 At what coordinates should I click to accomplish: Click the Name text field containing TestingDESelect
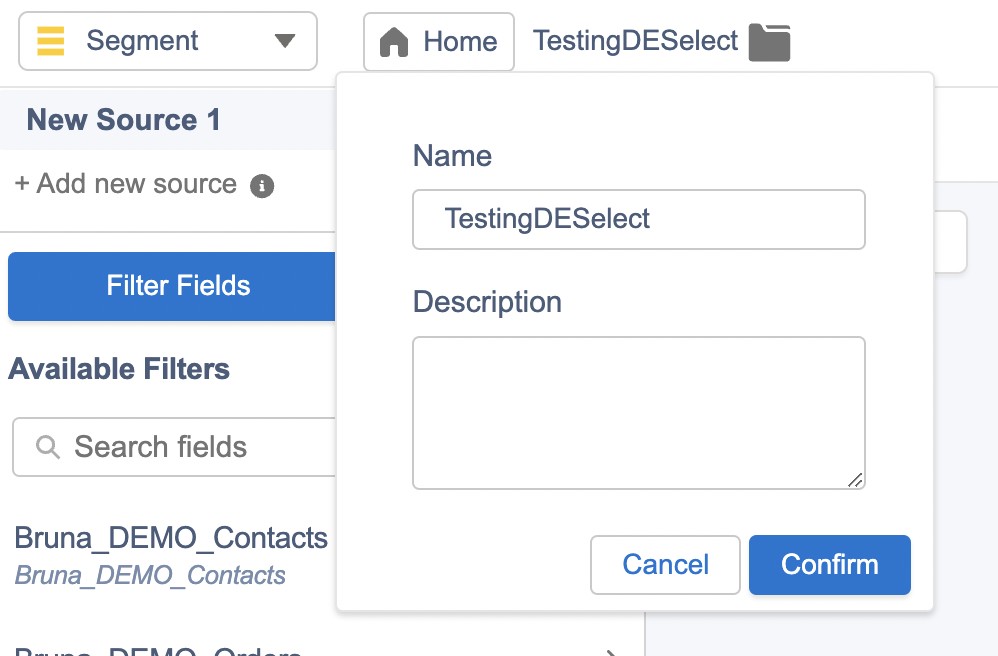[x=638, y=219]
